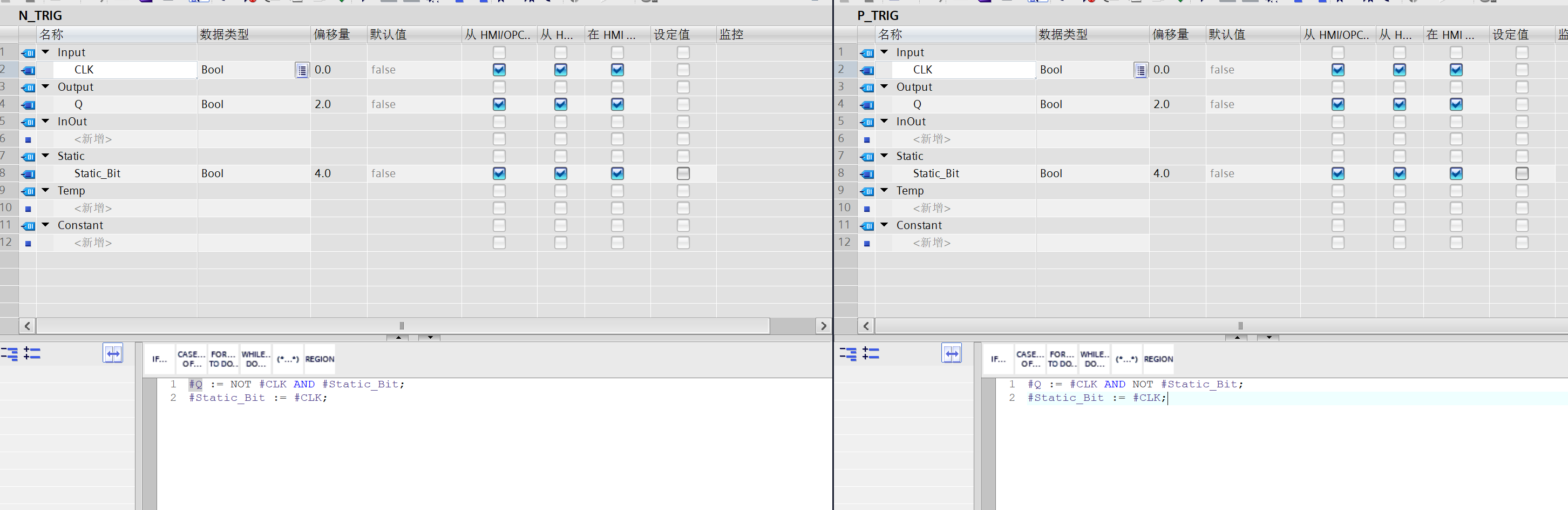The image size is (1568, 510).
Task: Click expand-all icon in N_TRIG code panel
Action: [x=32, y=353]
